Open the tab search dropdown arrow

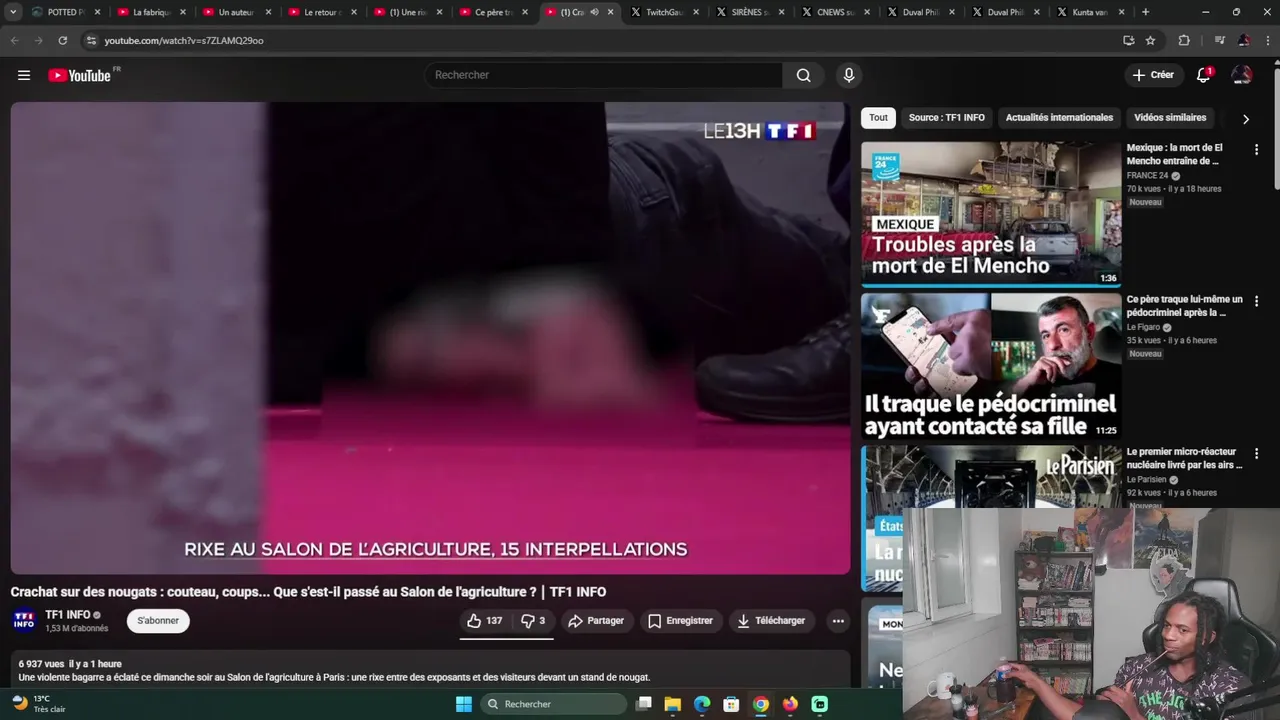(13, 12)
